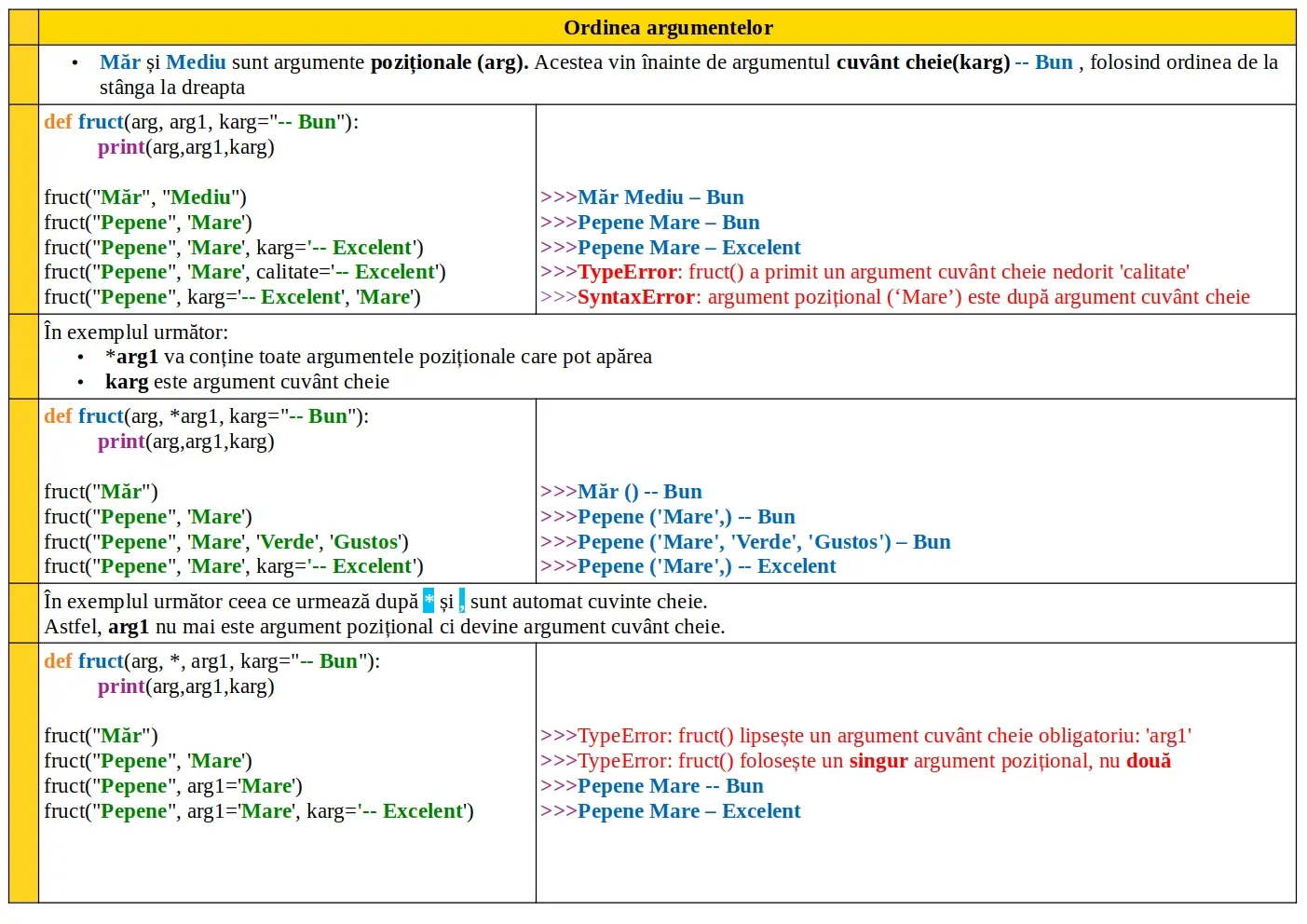Click the output with 'Mare', 'Verde', 'Gustos' tuple

[x=745, y=542]
